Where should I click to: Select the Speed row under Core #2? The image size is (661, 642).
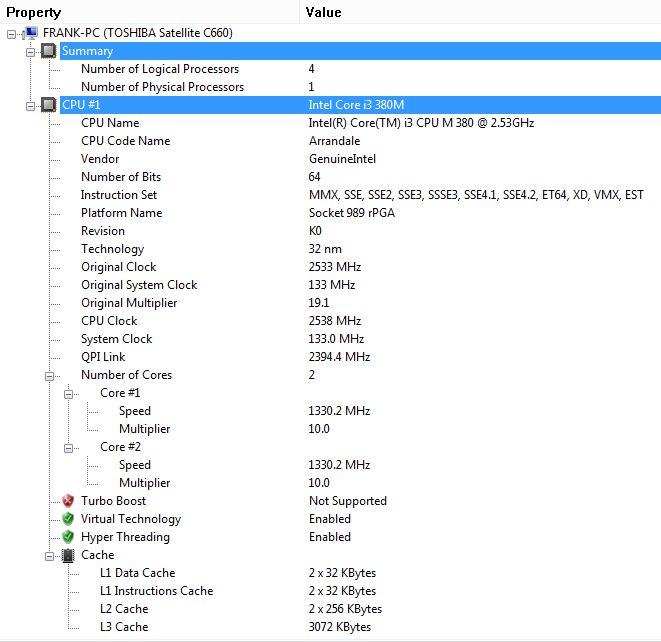point(330,465)
